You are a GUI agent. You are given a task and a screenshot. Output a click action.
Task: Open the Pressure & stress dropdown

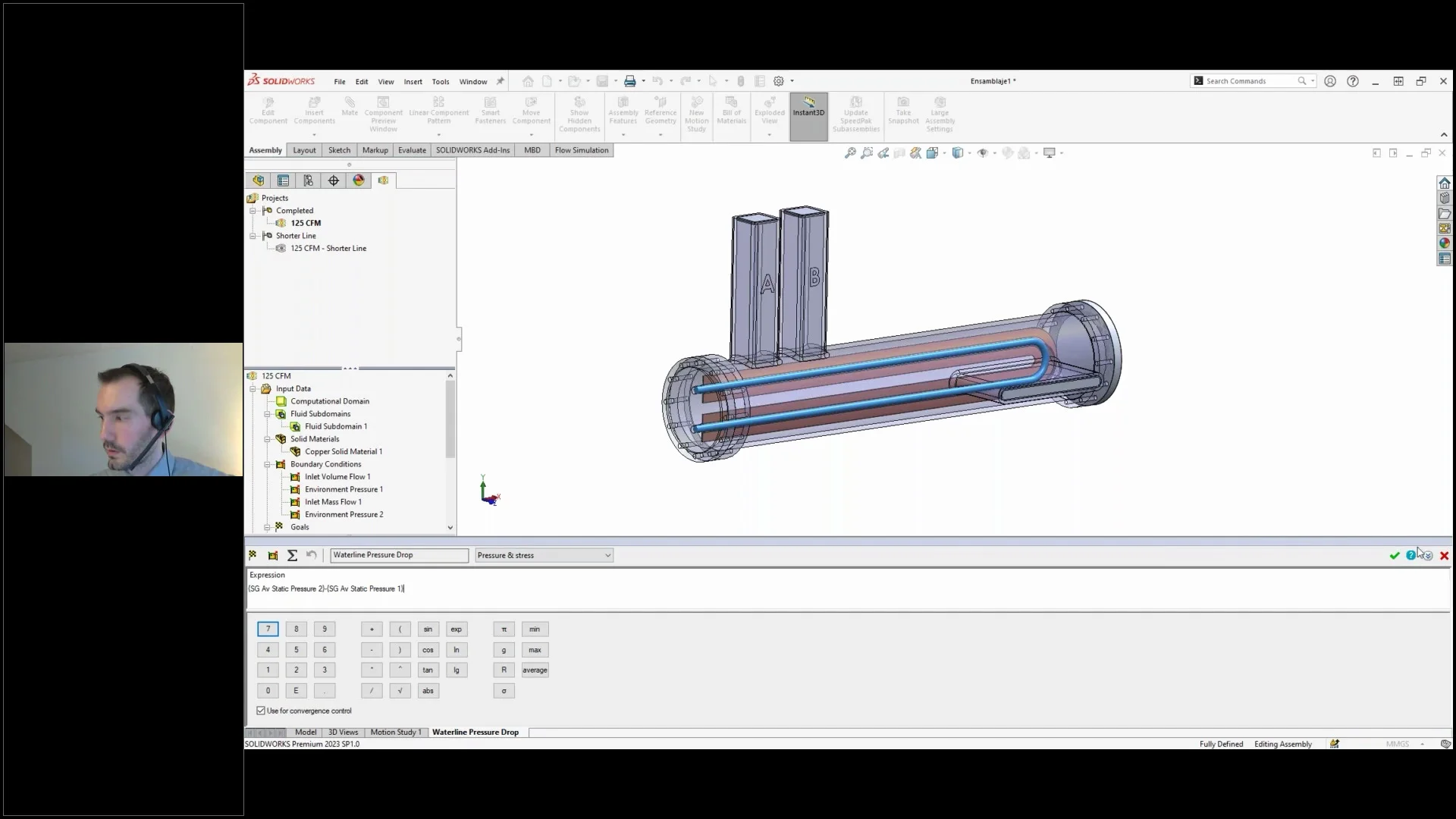click(x=544, y=556)
